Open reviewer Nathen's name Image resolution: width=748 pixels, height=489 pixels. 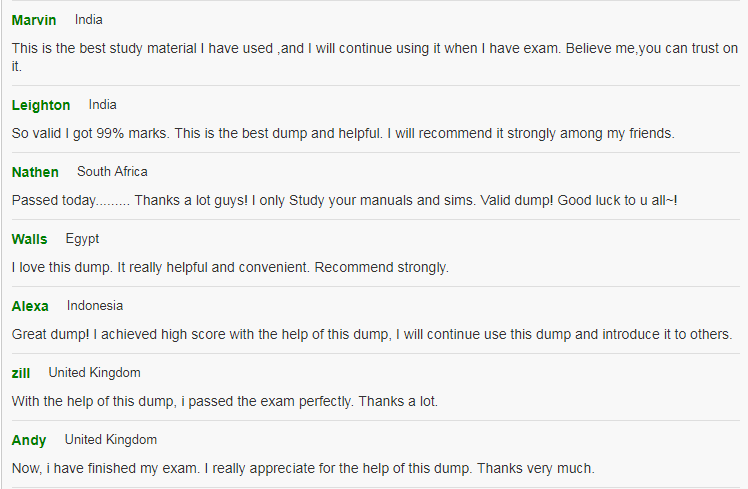pyautogui.click(x=35, y=172)
